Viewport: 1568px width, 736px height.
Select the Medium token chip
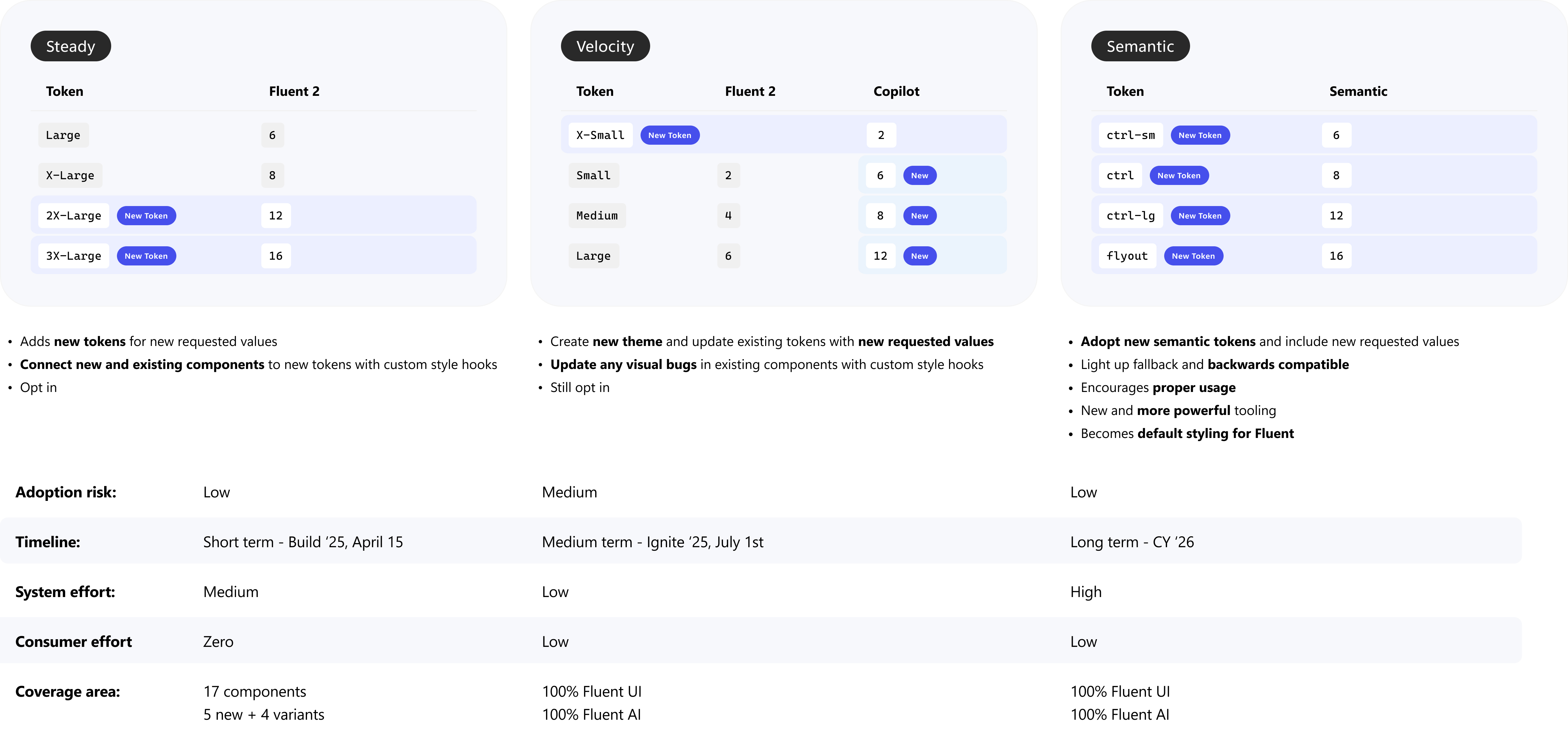pos(597,216)
